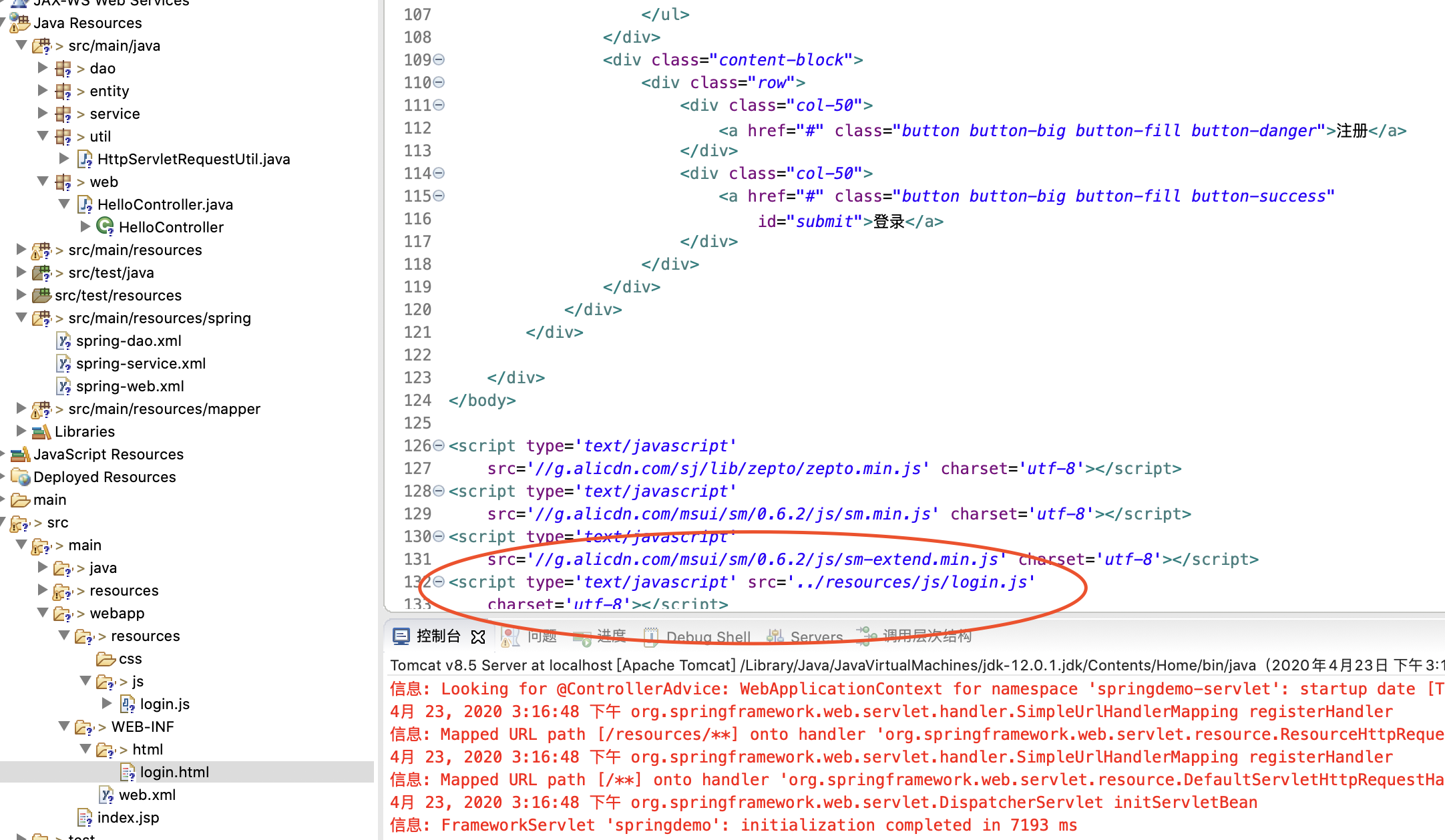The height and width of the screenshot is (840, 1445).
Task: Collapse code fold at line 114
Action: tap(439, 173)
